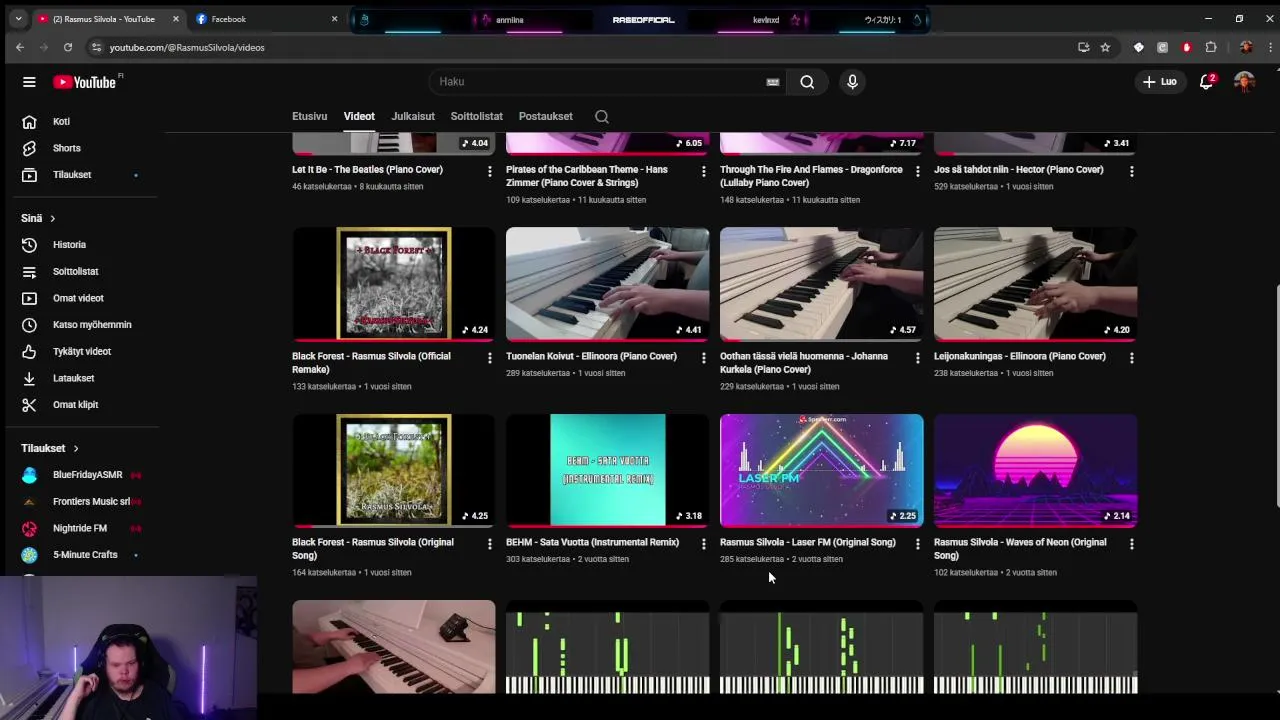Viewport: 1280px width, 720px height.
Task: Open the tab search dropdown arrow
Action: click(17, 19)
